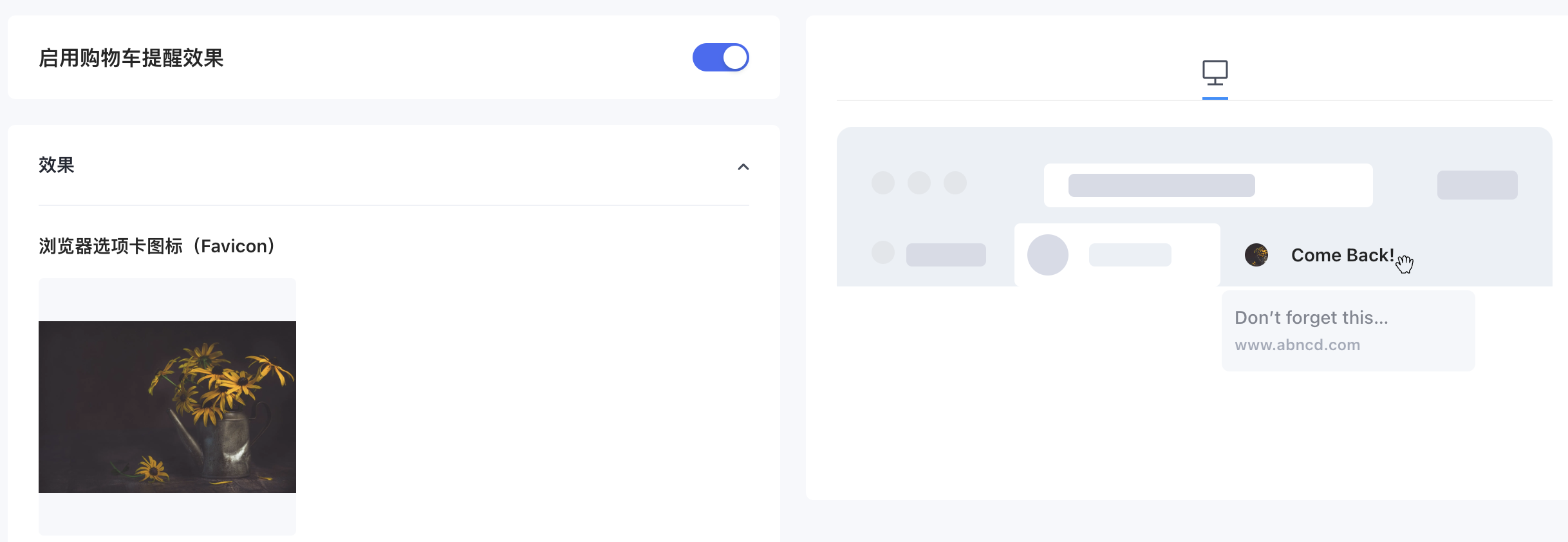Viewport: 1568px width, 542px height.
Task: Click the second gray window control dot
Action: pyautogui.click(x=919, y=183)
